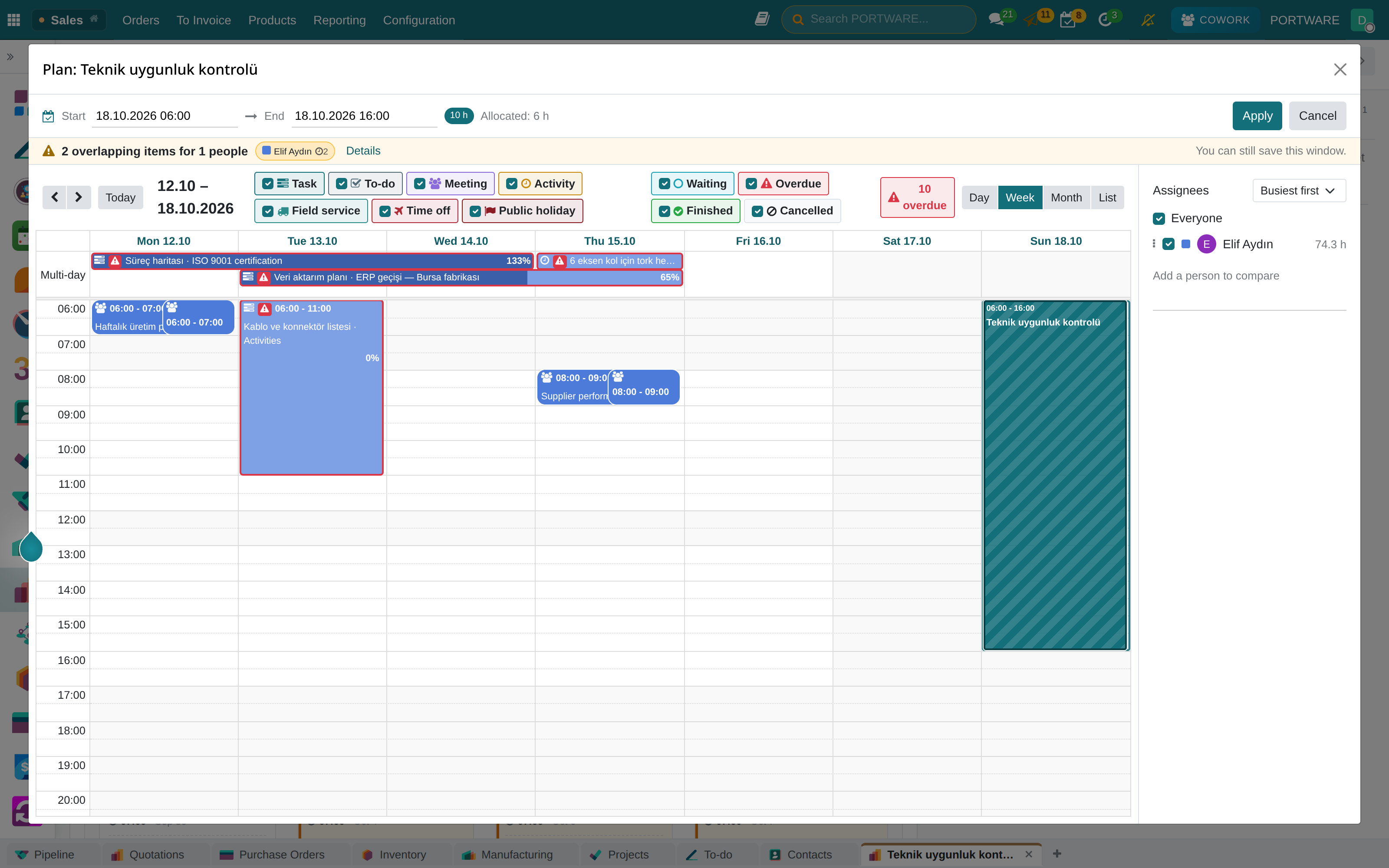Go to next week arrow
The height and width of the screenshot is (868, 1389).
tap(79, 197)
